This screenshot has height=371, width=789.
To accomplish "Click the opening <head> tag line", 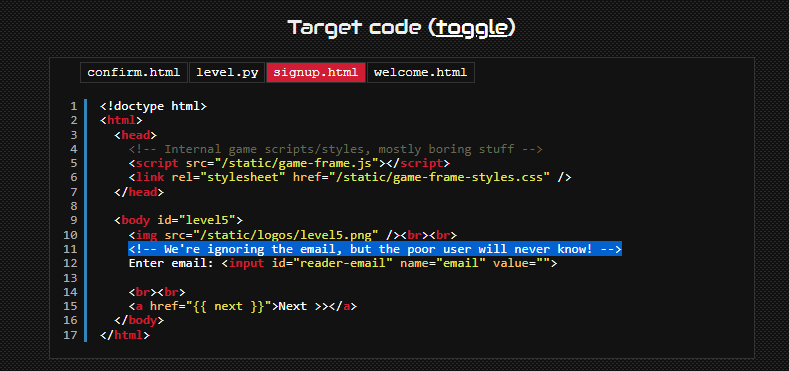I will (135, 135).
